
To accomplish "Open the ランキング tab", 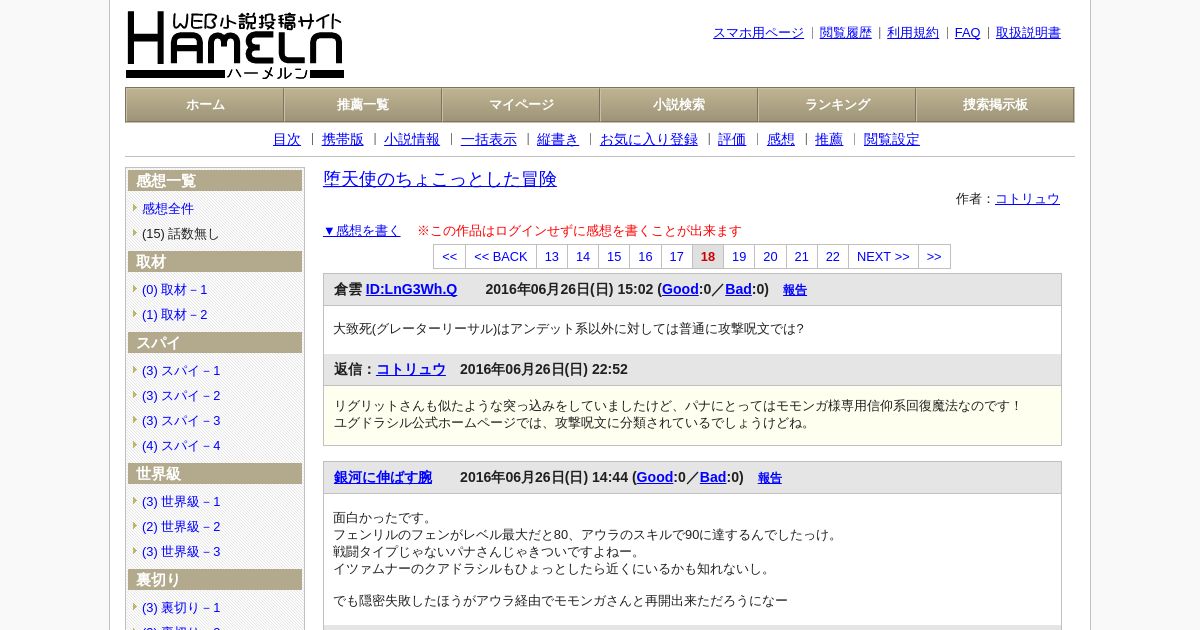I will [x=837, y=105].
